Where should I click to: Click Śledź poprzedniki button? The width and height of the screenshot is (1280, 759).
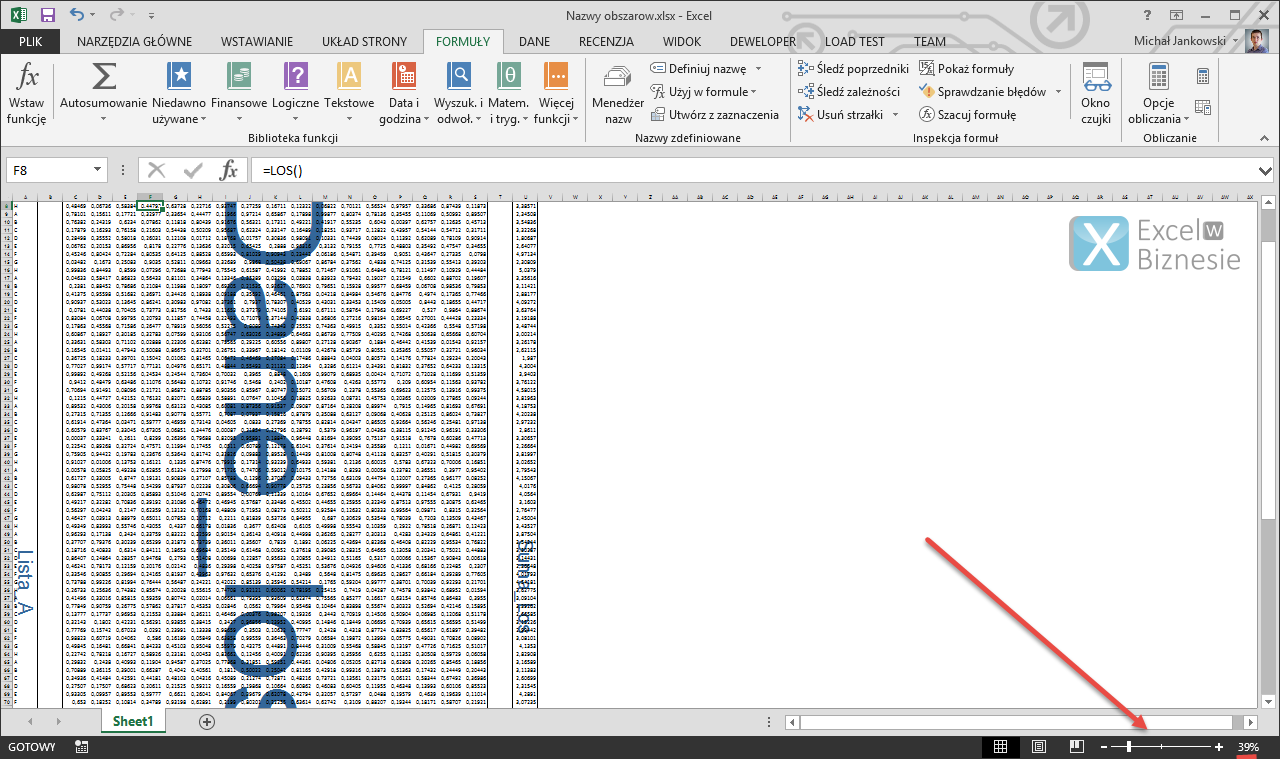point(853,68)
